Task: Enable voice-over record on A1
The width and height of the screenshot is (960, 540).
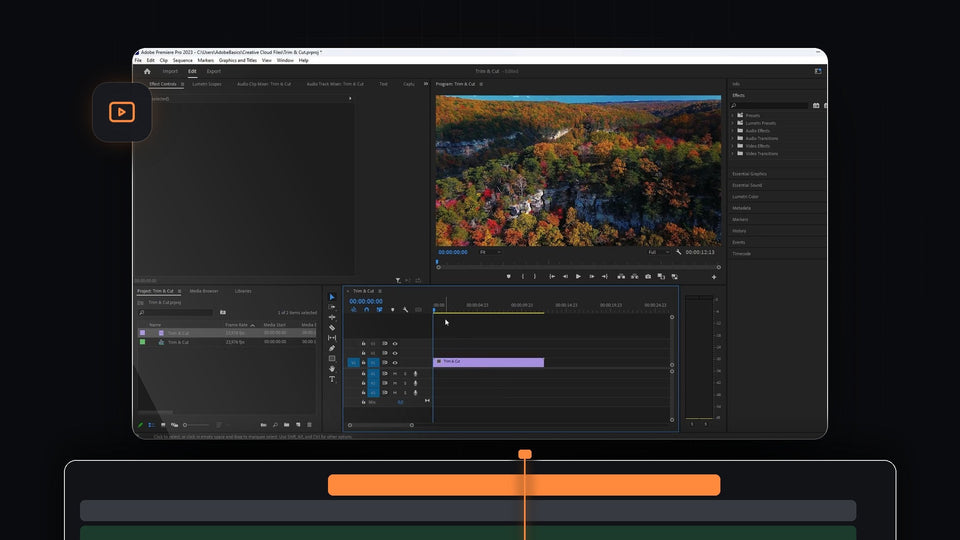Action: point(415,373)
